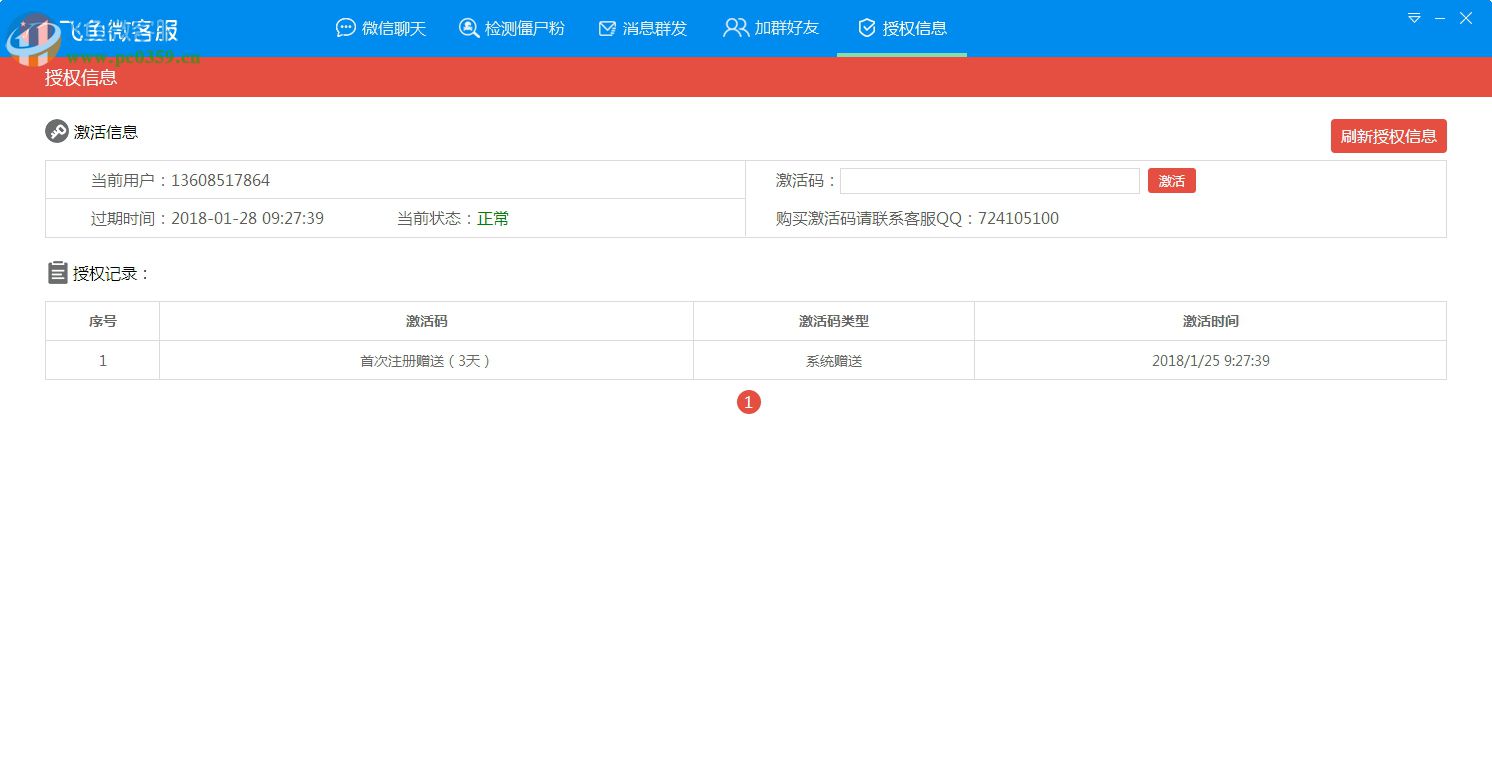The height and width of the screenshot is (772, 1492).
Task: Select the 授权信息 tab
Action: tap(902, 28)
